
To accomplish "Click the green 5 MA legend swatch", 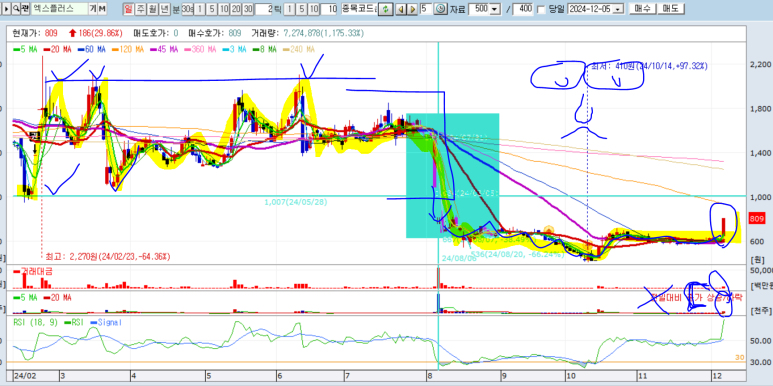I will [16, 50].
